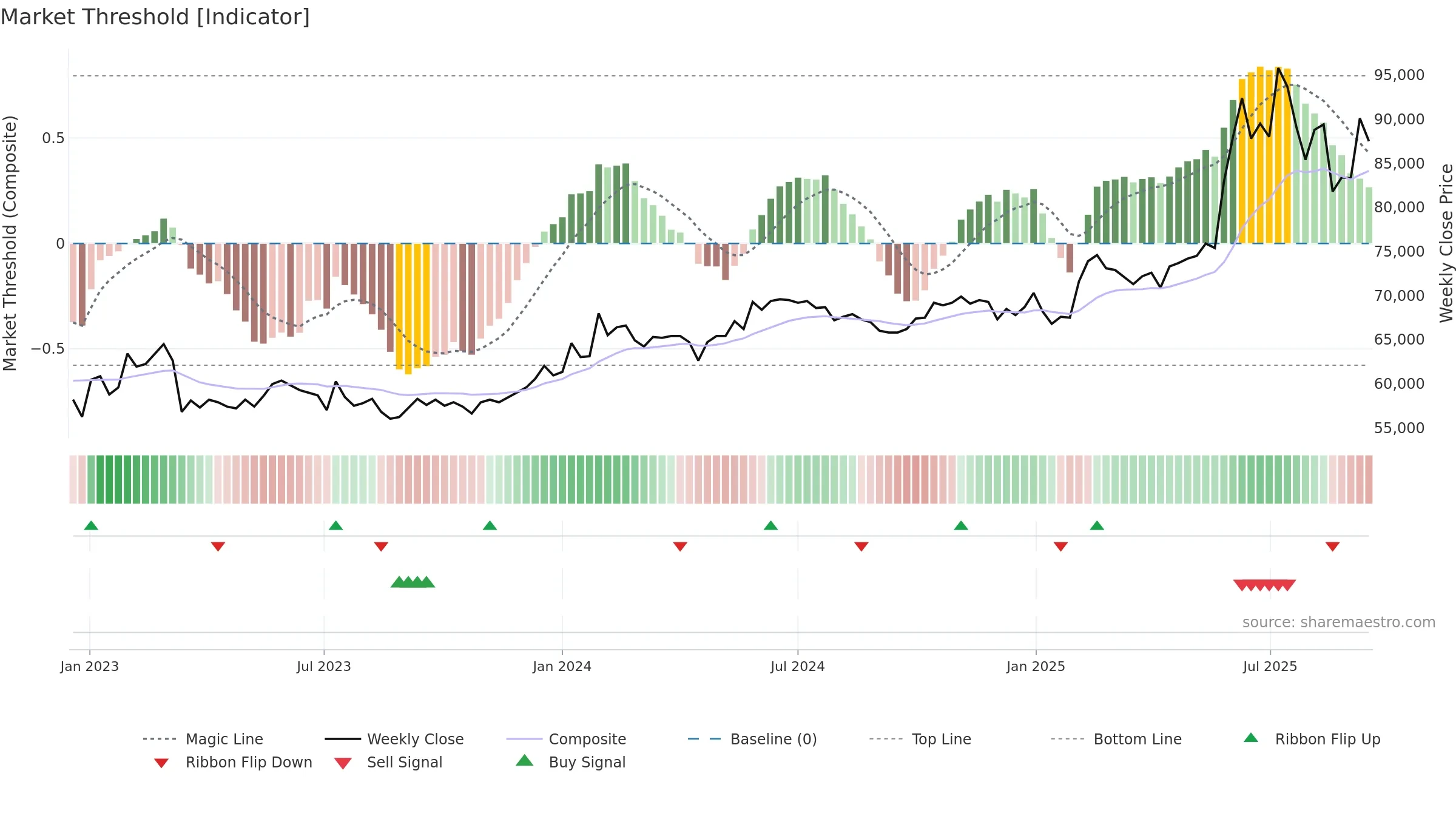Click ribbon flip up marker before Jan 2025
This screenshot has width=1456, height=819.
click(961, 525)
